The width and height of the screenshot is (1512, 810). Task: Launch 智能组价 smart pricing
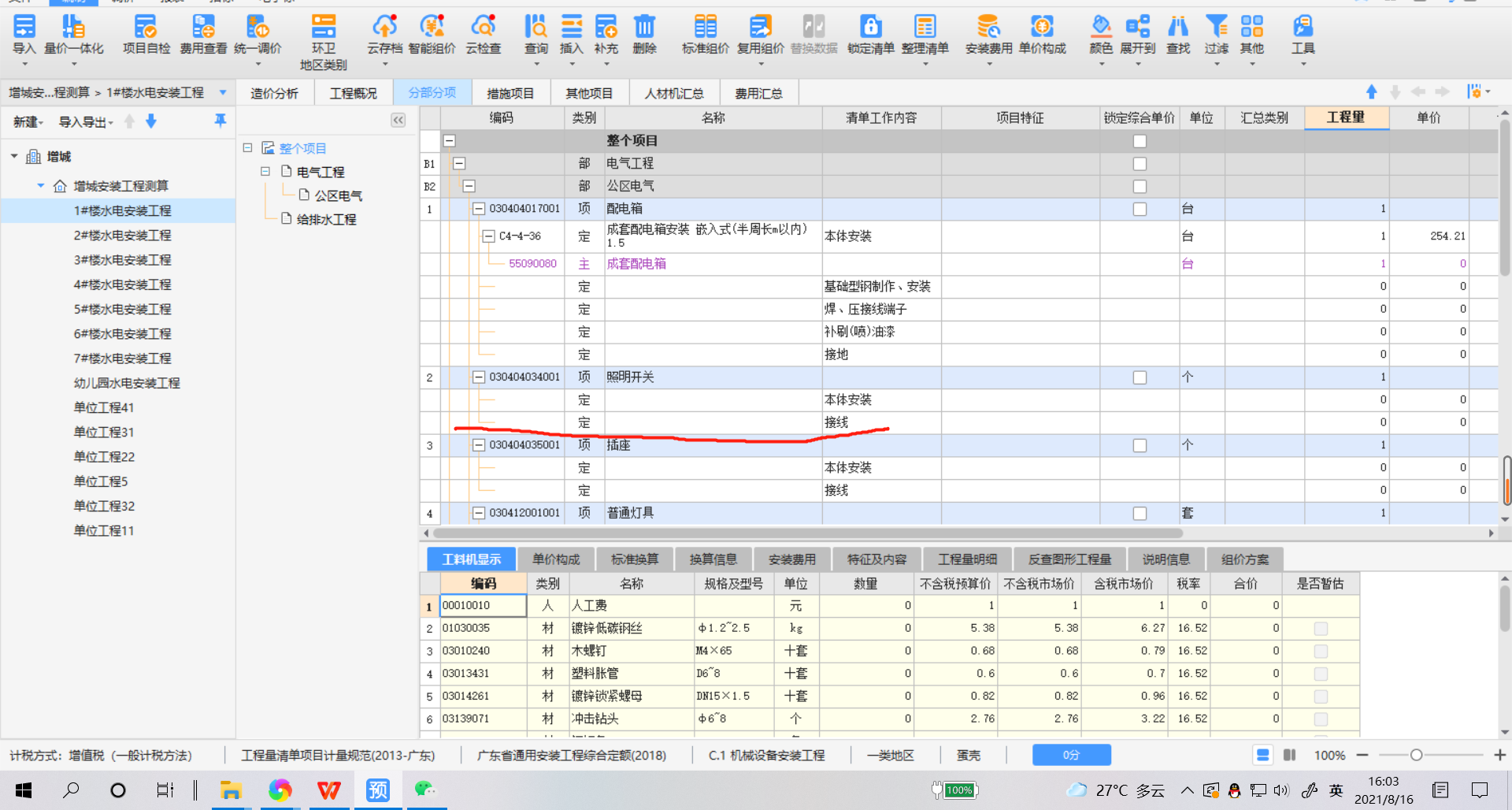click(x=432, y=35)
